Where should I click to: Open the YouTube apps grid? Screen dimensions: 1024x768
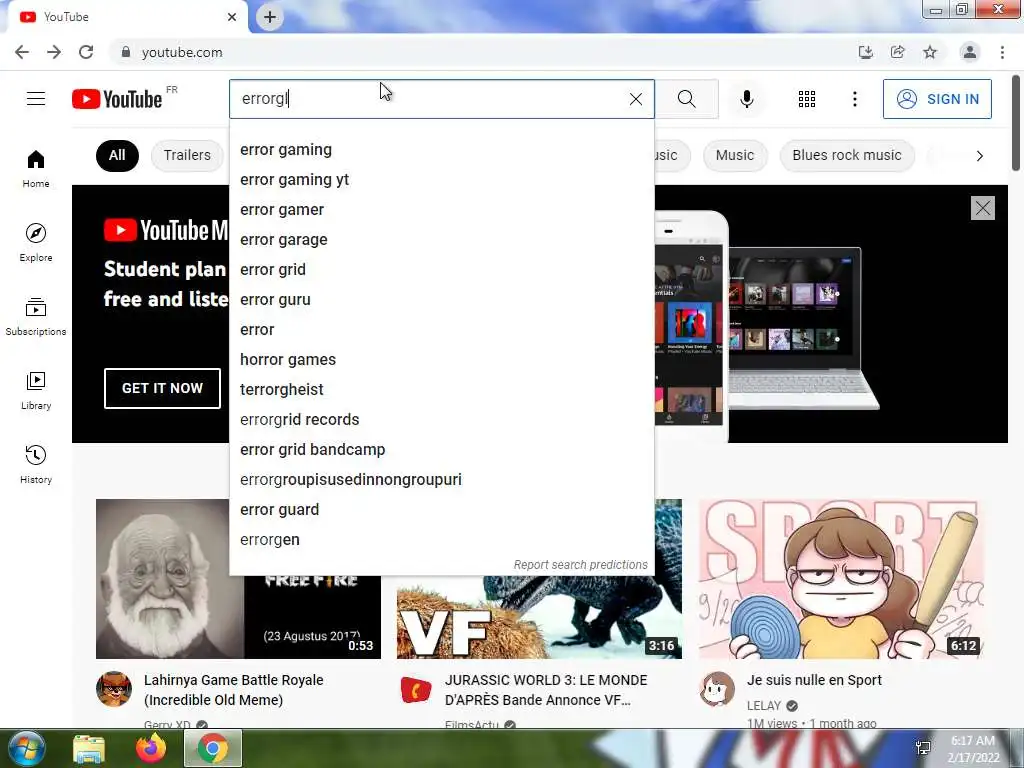point(807,99)
